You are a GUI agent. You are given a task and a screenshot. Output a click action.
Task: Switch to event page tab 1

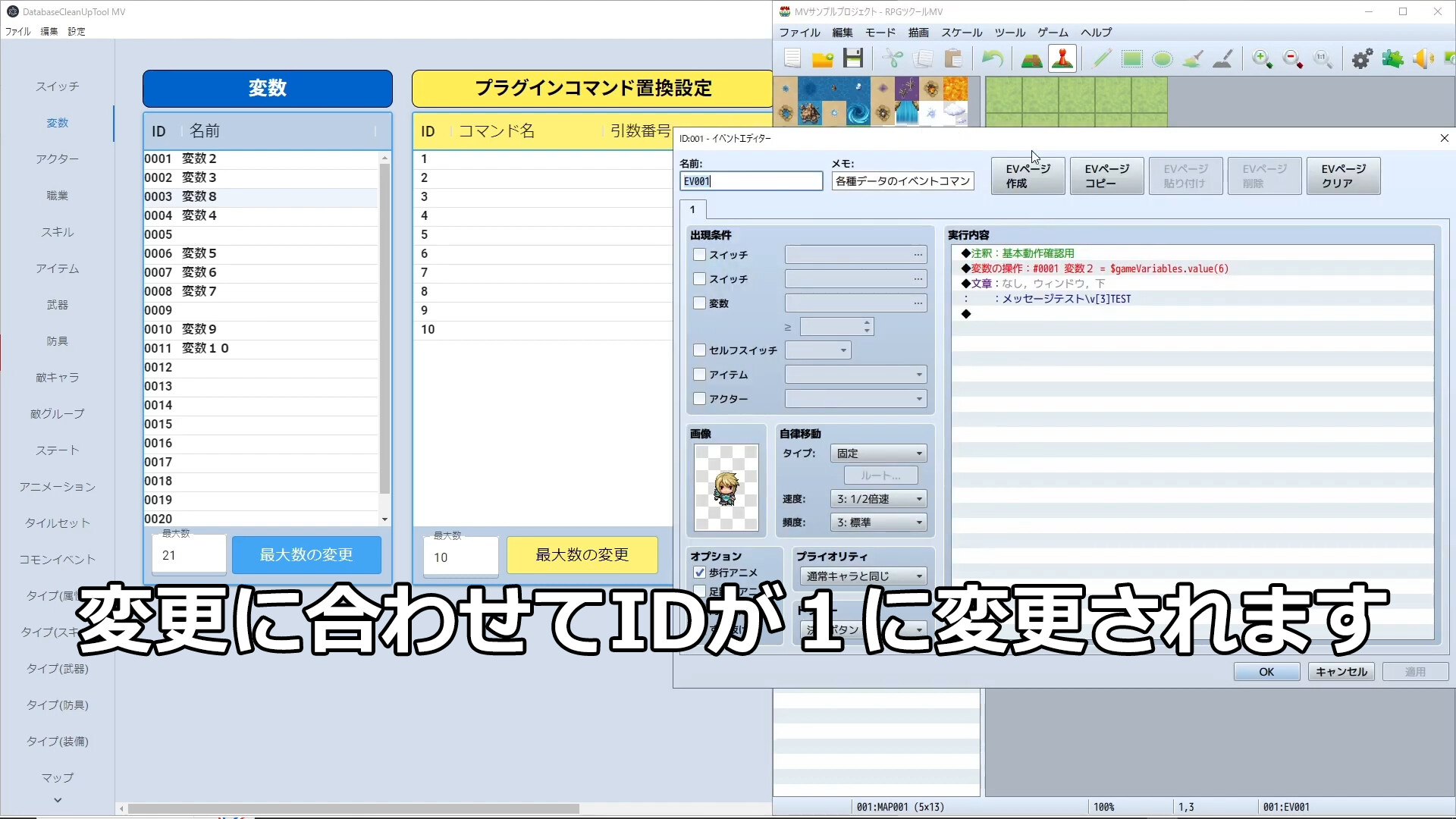(693, 209)
